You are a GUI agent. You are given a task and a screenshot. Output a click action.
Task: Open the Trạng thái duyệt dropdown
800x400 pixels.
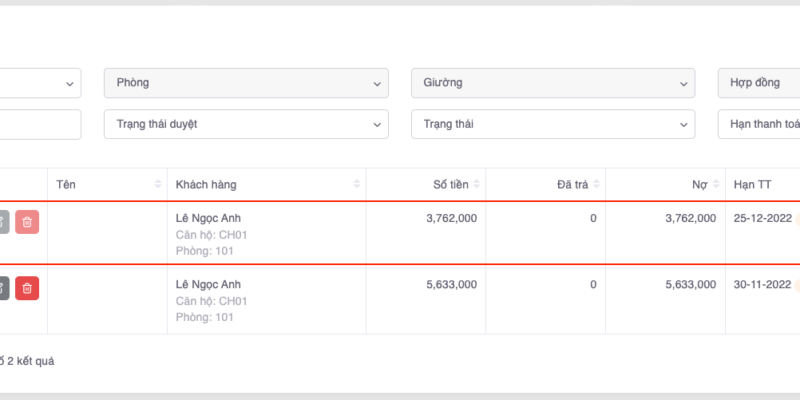point(246,125)
